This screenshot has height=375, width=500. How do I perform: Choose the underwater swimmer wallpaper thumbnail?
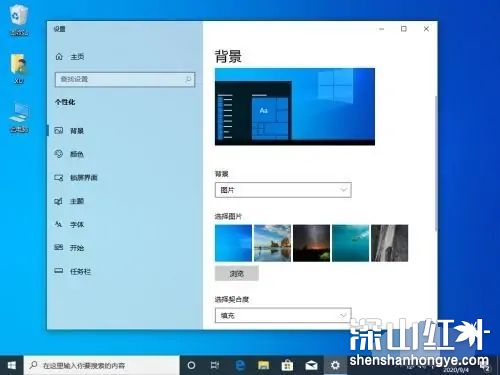click(x=350, y=243)
